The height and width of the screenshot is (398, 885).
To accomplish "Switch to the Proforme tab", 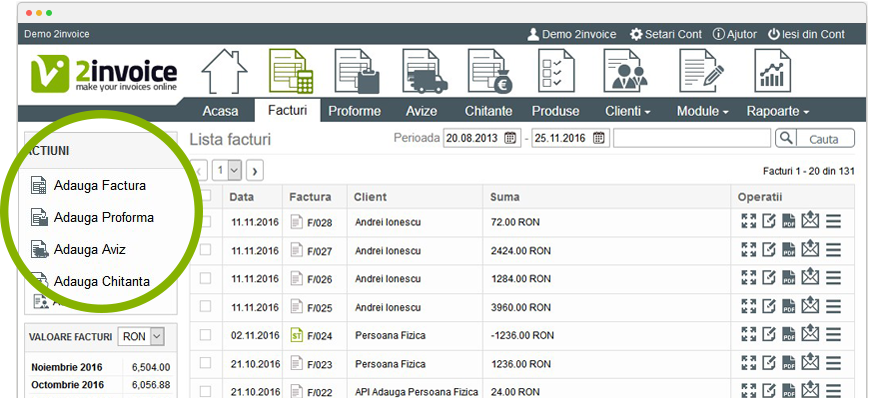I will 354,111.
